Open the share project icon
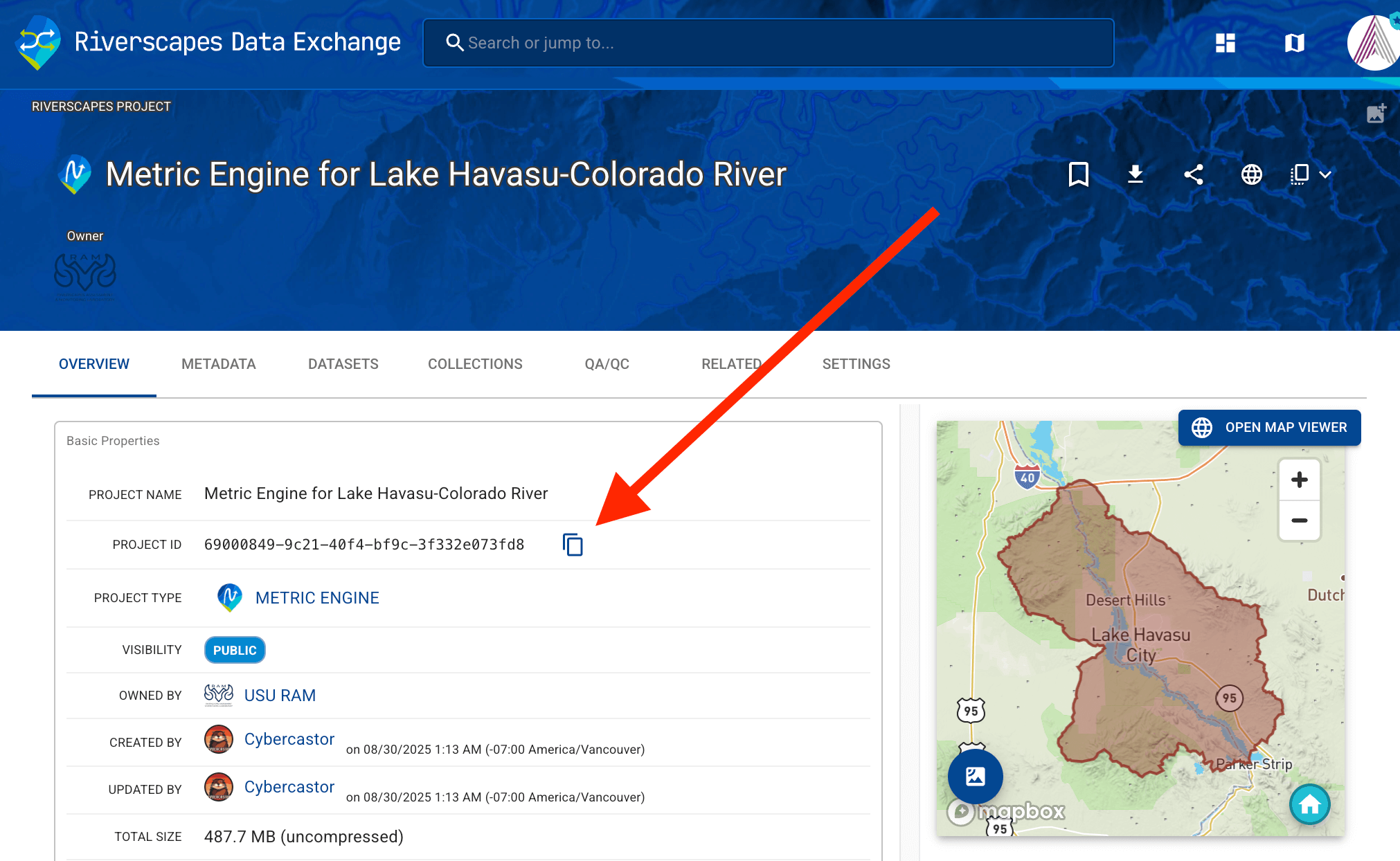 coord(1194,174)
